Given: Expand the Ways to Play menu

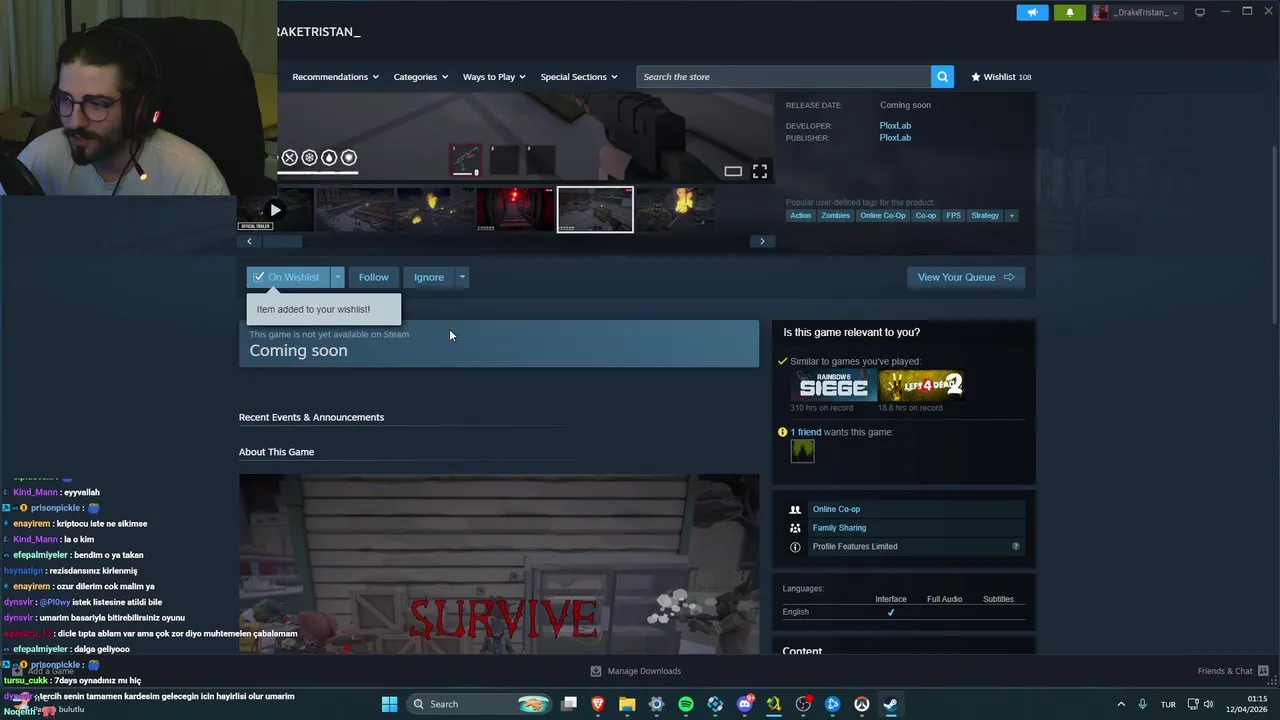Looking at the screenshot, I should tap(494, 77).
